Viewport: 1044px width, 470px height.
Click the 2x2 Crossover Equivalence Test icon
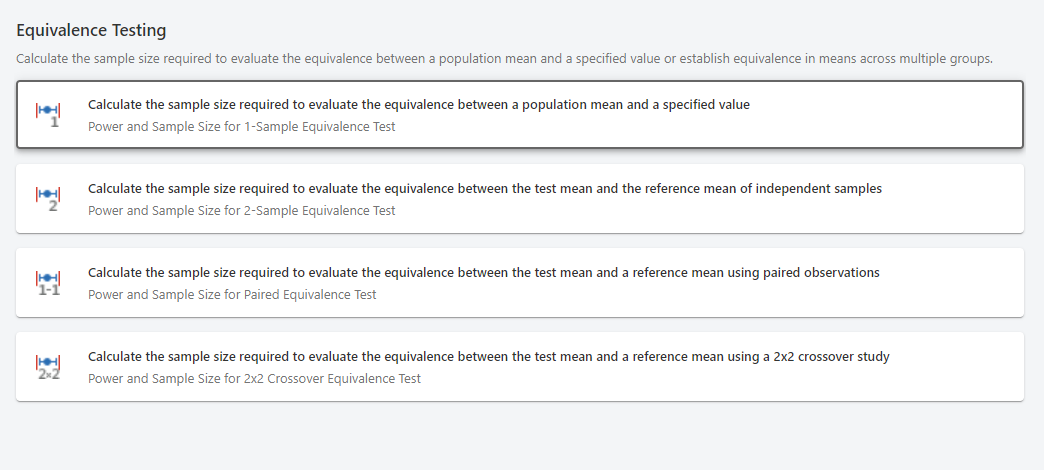coord(48,365)
